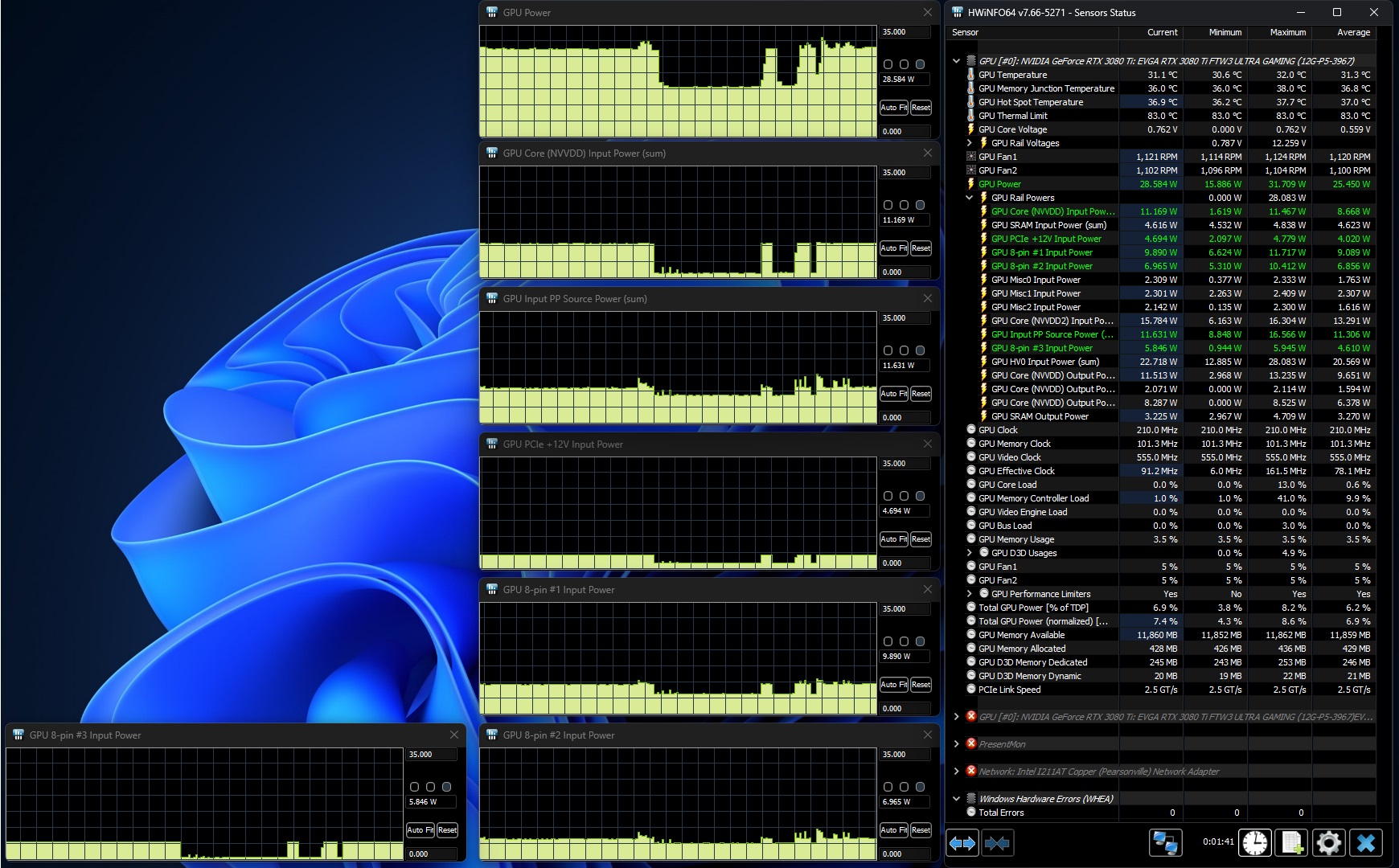Viewport: 1399px width, 868px height.
Task: Click the thermometer icon beside GPU Temperature
Action: [x=970, y=75]
